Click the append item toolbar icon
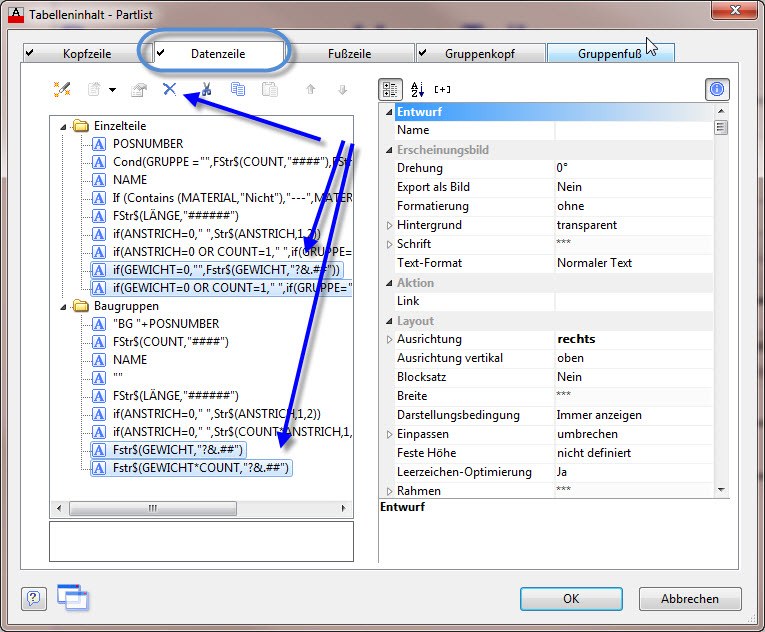 click(94, 89)
